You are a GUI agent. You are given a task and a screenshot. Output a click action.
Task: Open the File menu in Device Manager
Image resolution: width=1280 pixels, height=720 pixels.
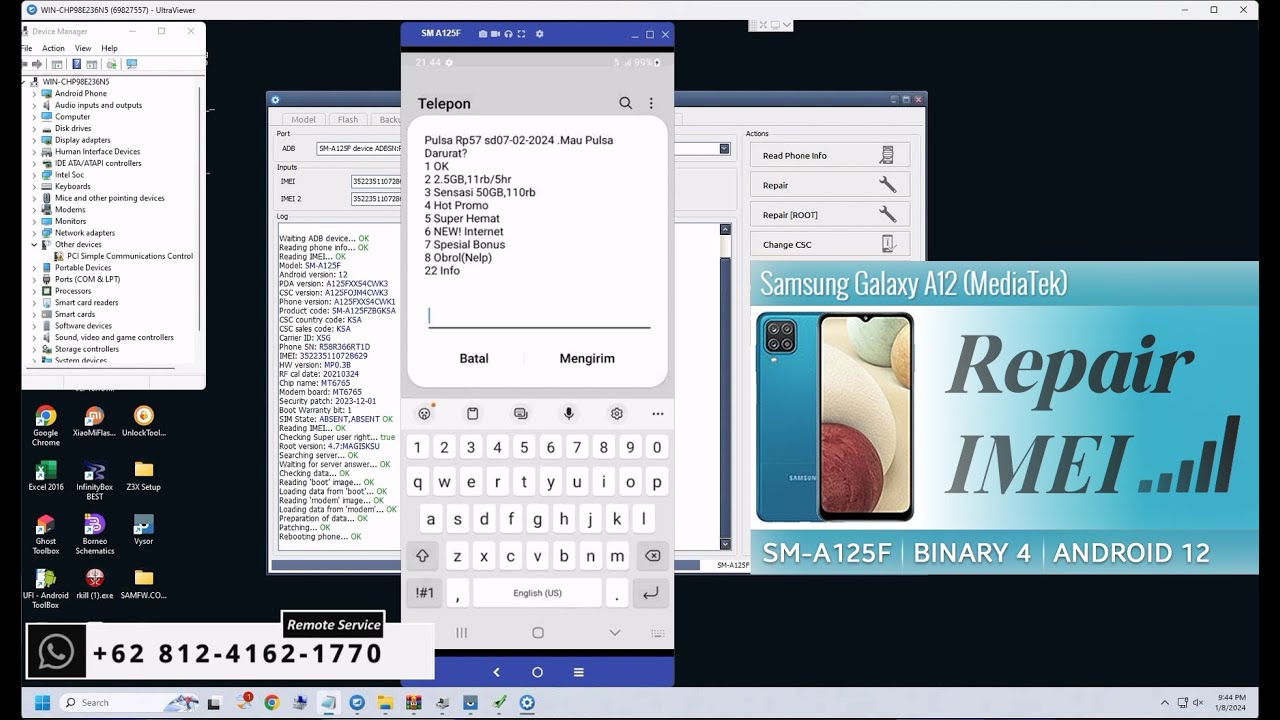27,48
